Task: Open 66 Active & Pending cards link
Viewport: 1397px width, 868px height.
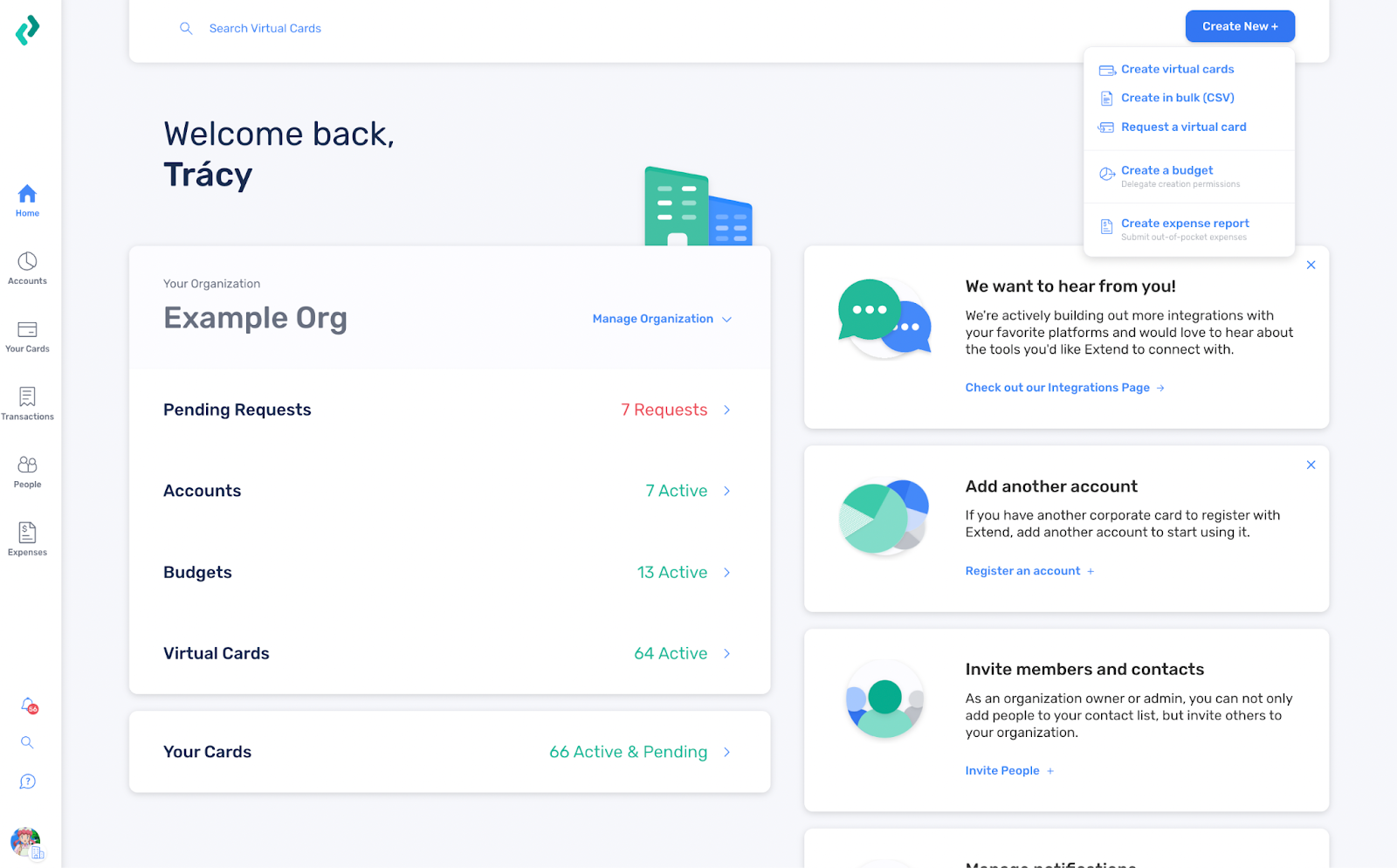Action: (628, 752)
